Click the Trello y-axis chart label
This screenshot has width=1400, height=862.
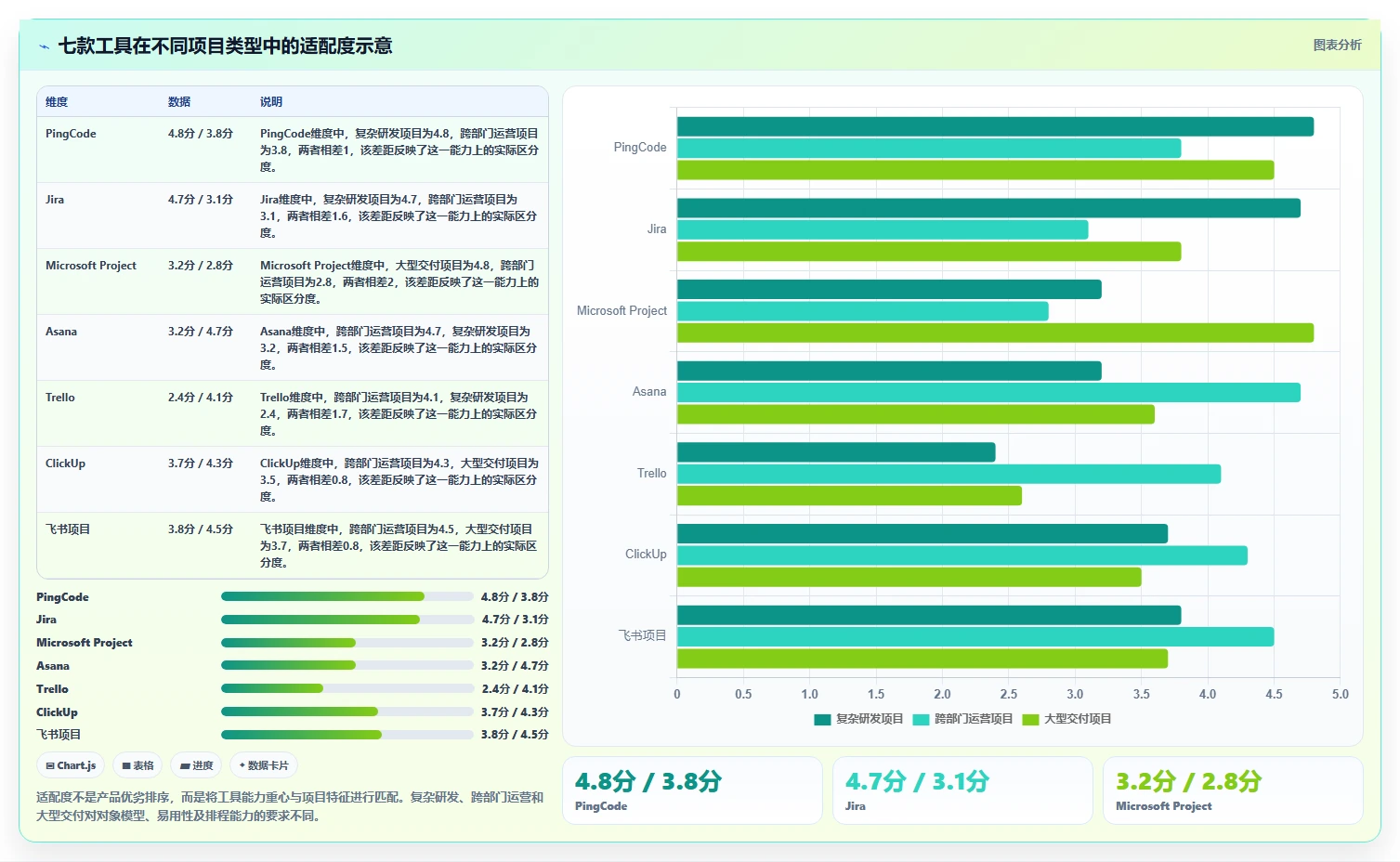pos(651,474)
